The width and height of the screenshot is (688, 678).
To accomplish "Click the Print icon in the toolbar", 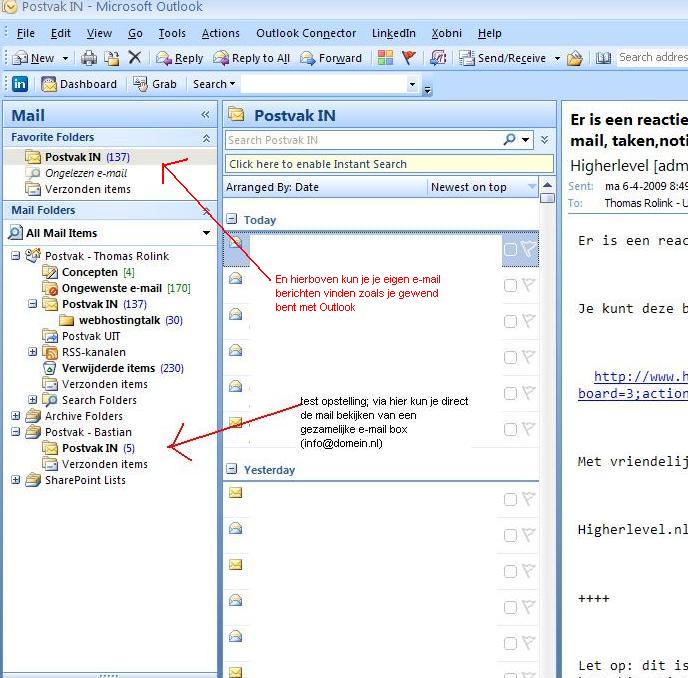I will 89,58.
